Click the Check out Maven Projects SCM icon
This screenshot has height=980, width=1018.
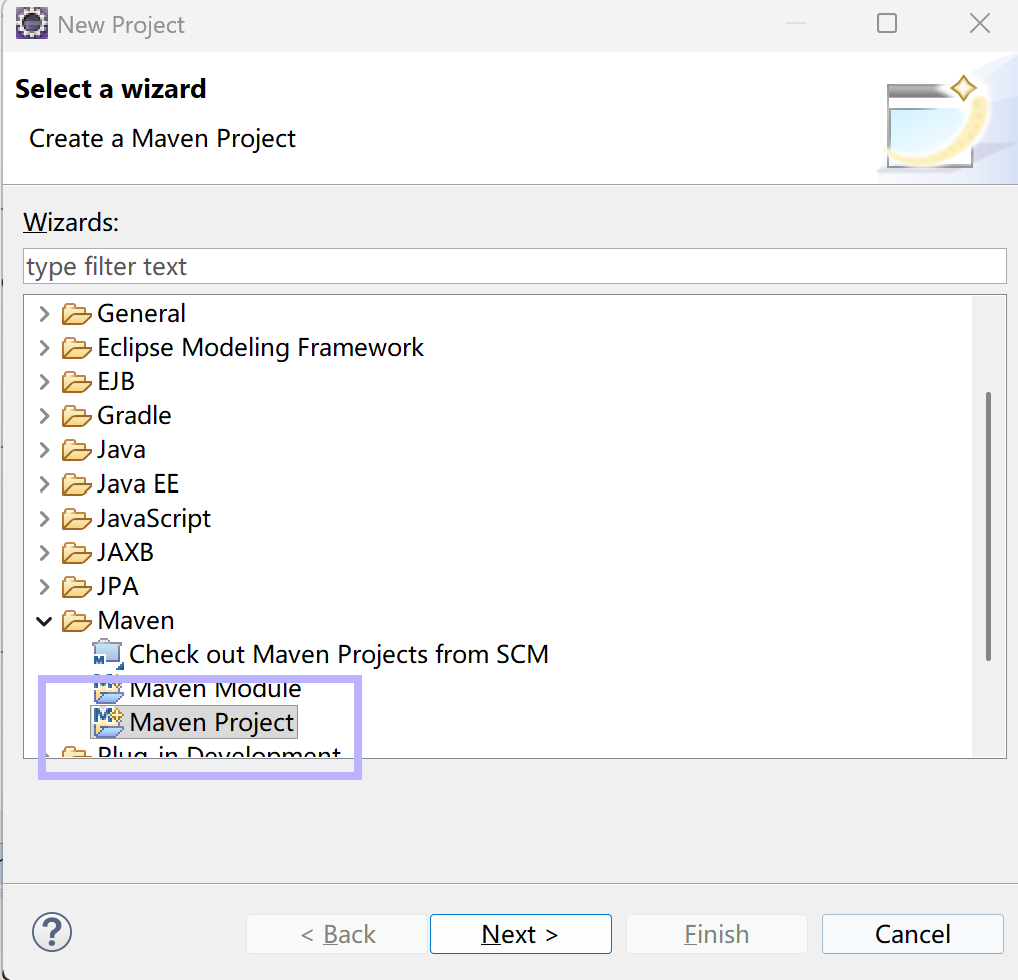coord(108,655)
